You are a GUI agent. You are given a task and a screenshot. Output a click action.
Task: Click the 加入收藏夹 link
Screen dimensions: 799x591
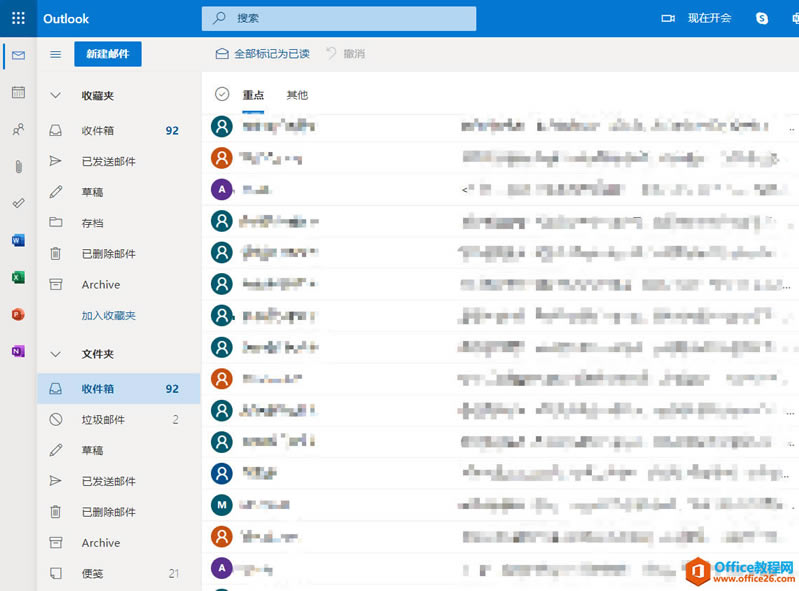[109, 315]
